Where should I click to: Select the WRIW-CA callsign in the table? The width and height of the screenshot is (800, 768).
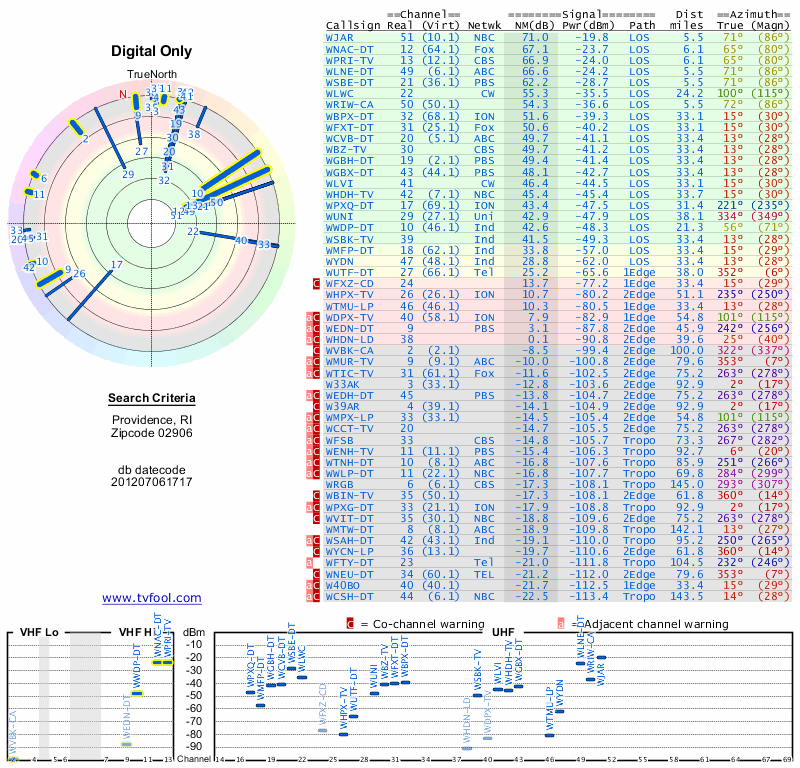(x=349, y=105)
